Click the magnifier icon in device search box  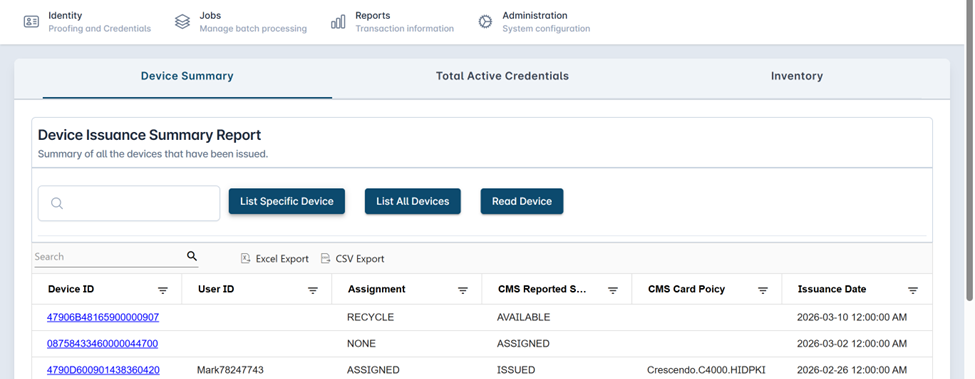coord(57,203)
